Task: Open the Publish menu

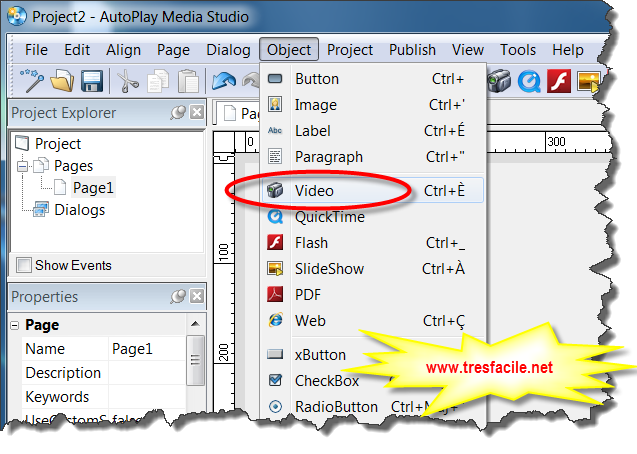Action: (412, 50)
